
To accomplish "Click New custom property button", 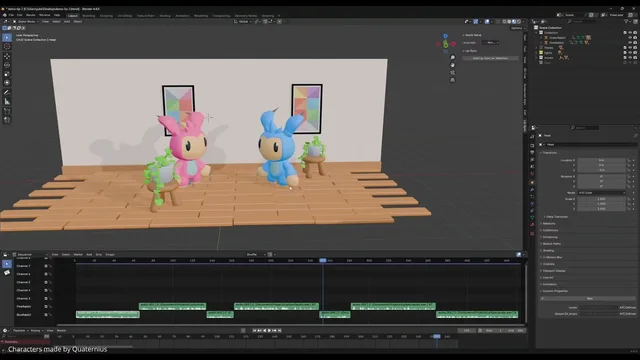I will click(x=589, y=298).
